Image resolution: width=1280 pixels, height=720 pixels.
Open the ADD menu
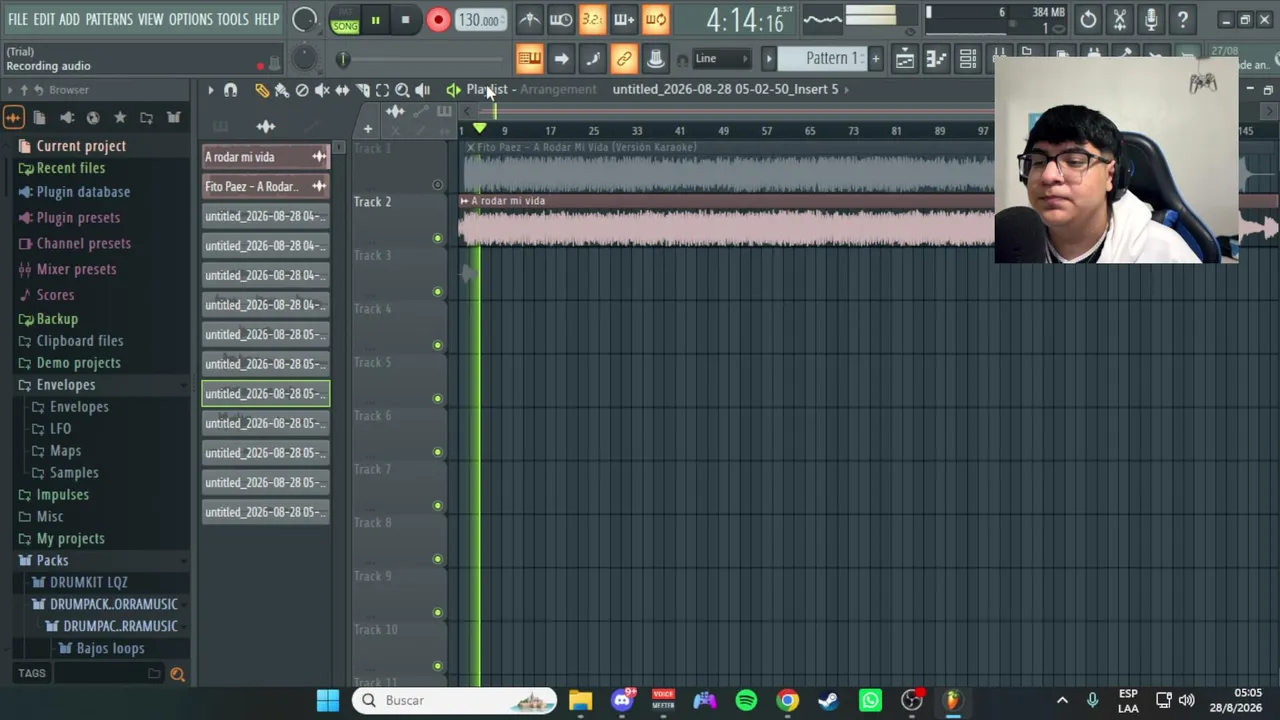click(x=69, y=19)
